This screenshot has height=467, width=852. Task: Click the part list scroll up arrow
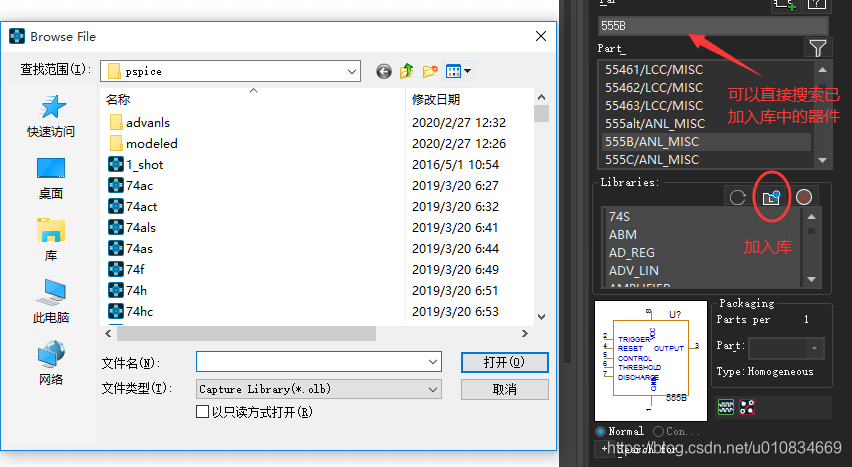822,70
